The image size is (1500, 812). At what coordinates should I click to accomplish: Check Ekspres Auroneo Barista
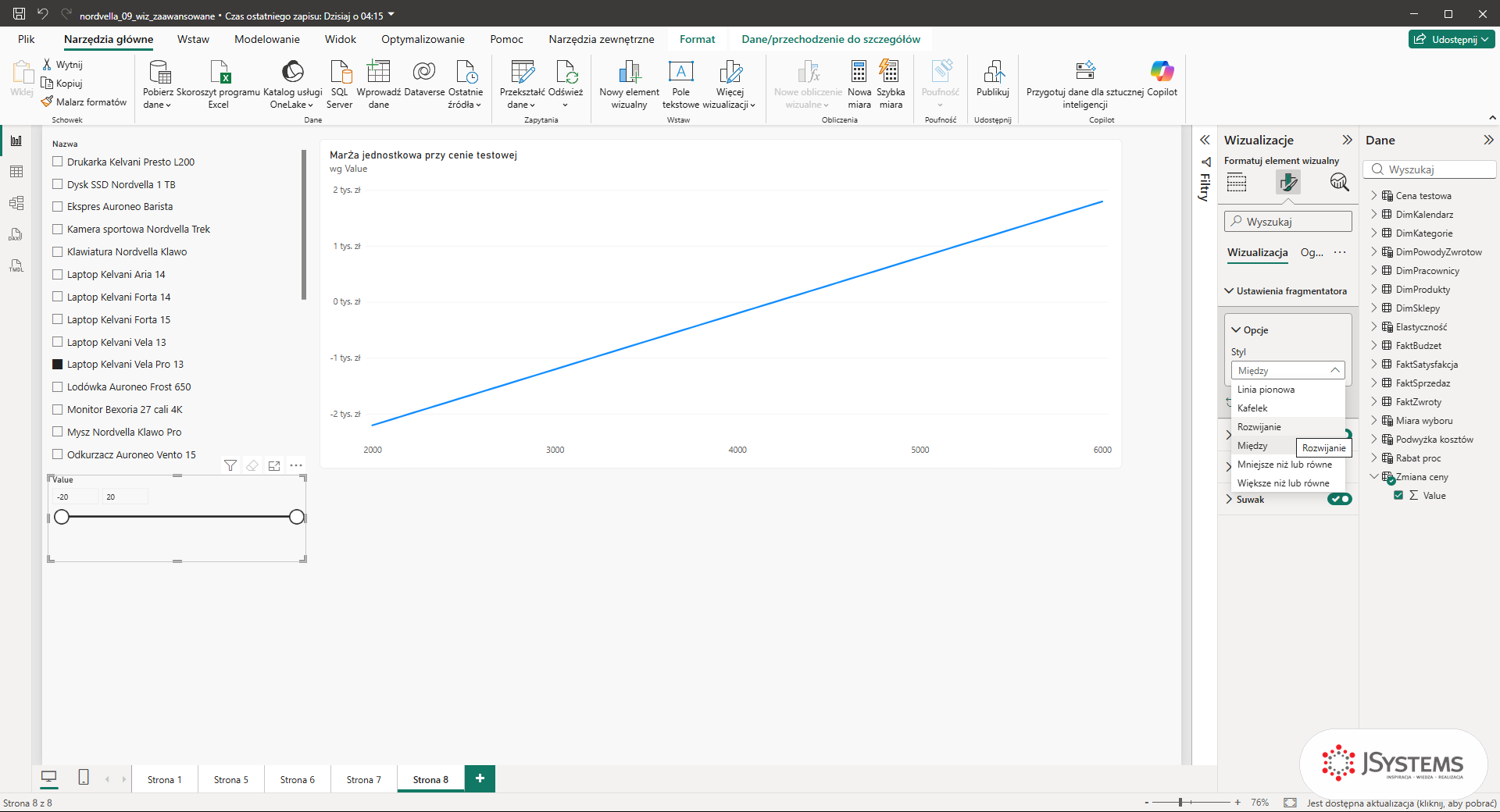(57, 206)
